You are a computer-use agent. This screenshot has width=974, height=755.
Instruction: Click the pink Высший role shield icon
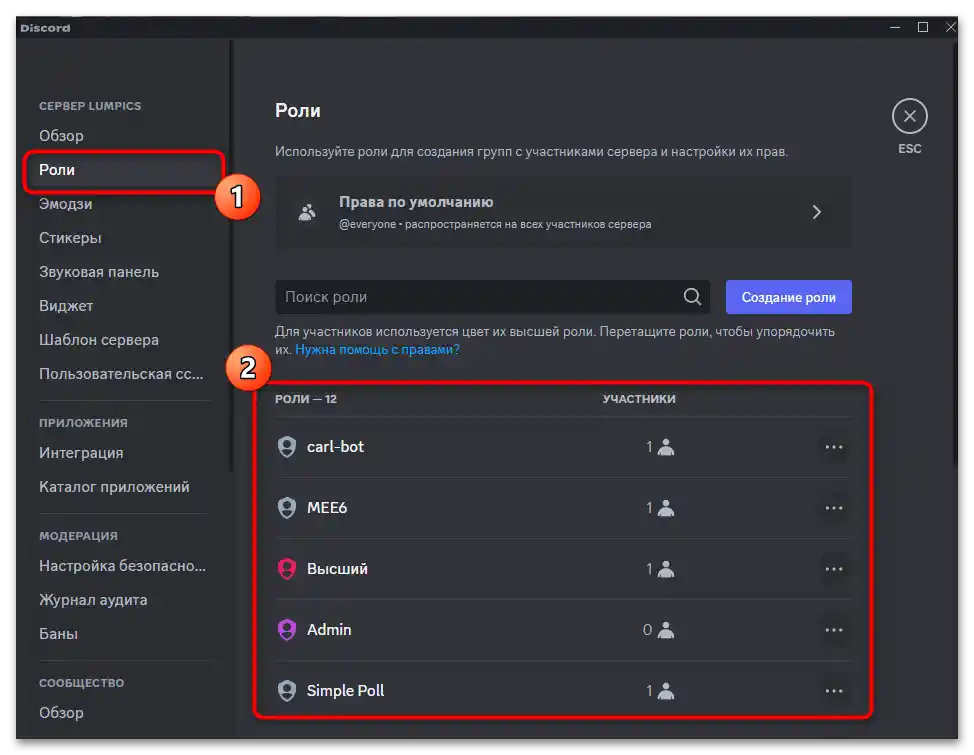(287, 569)
